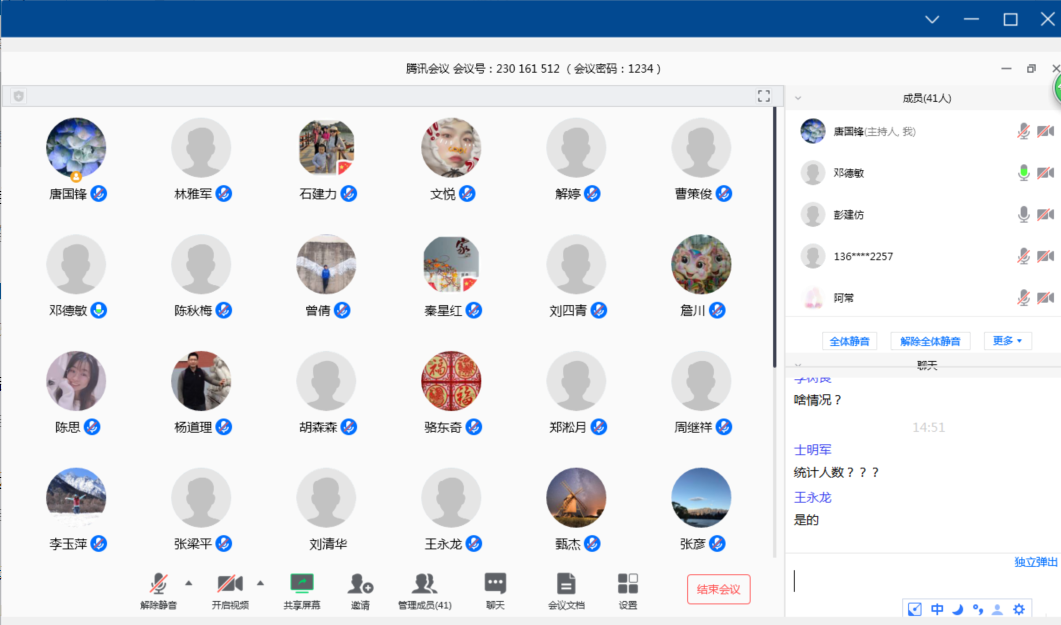
Task: Open the 设置 settings grid icon
Action: pyautogui.click(x=628, y=583)
